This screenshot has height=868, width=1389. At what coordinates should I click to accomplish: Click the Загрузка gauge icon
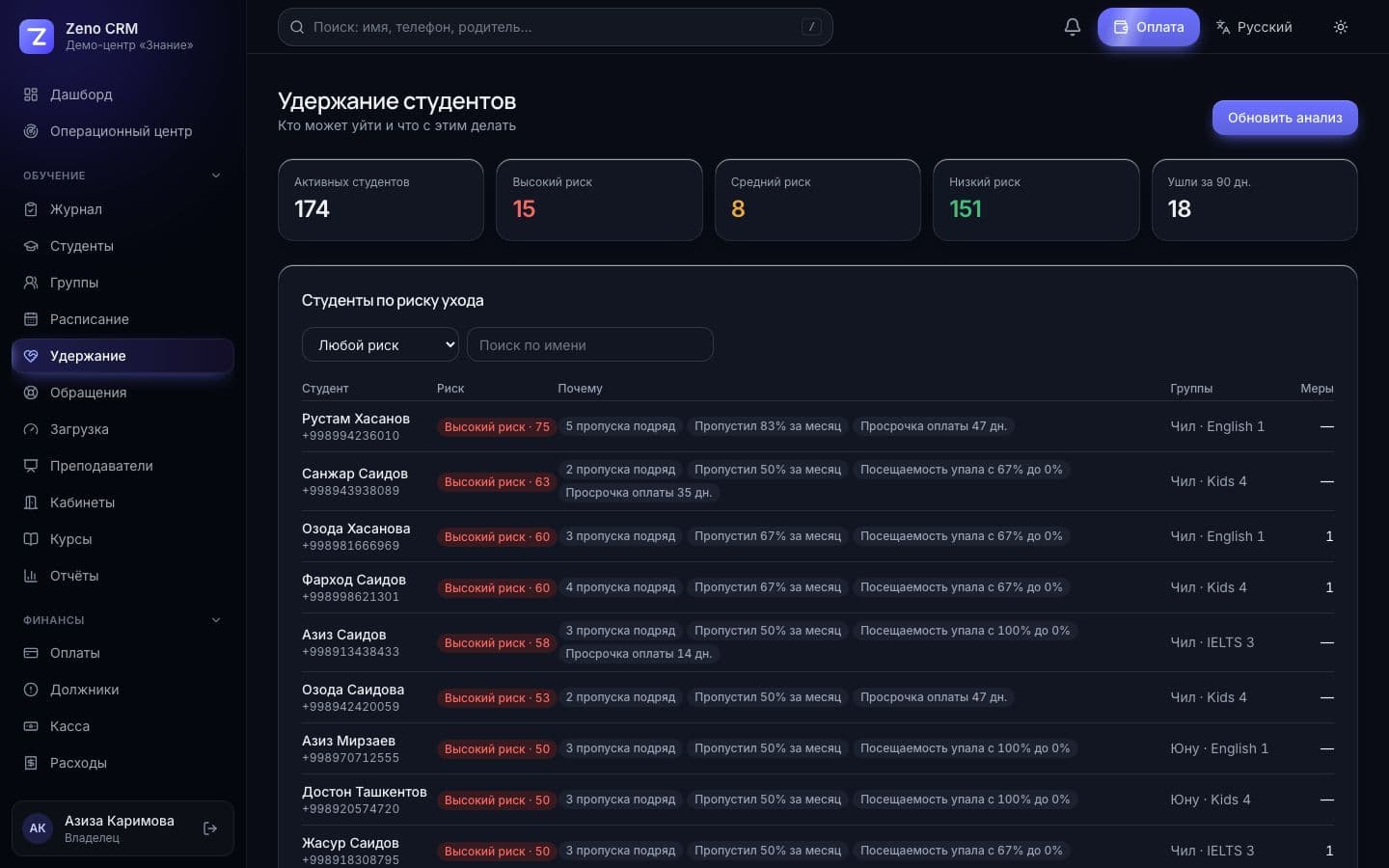click(31, 429)
